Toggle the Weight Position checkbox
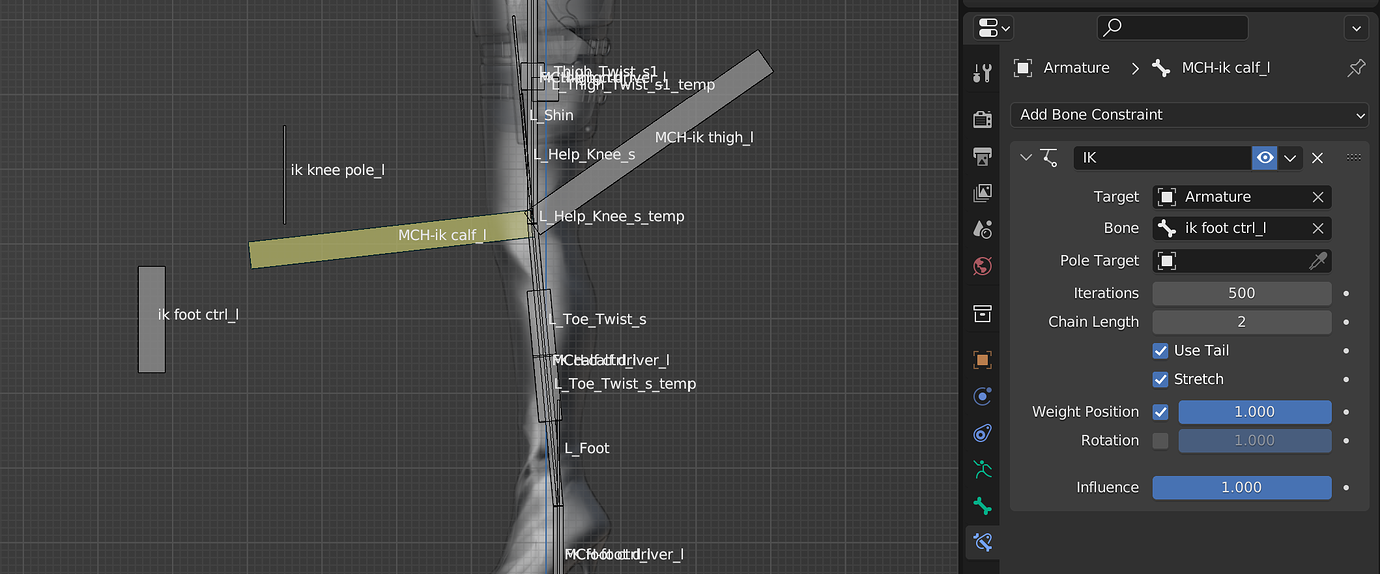The height and width of the screenshot is (574, 1380). (1160, 412)
